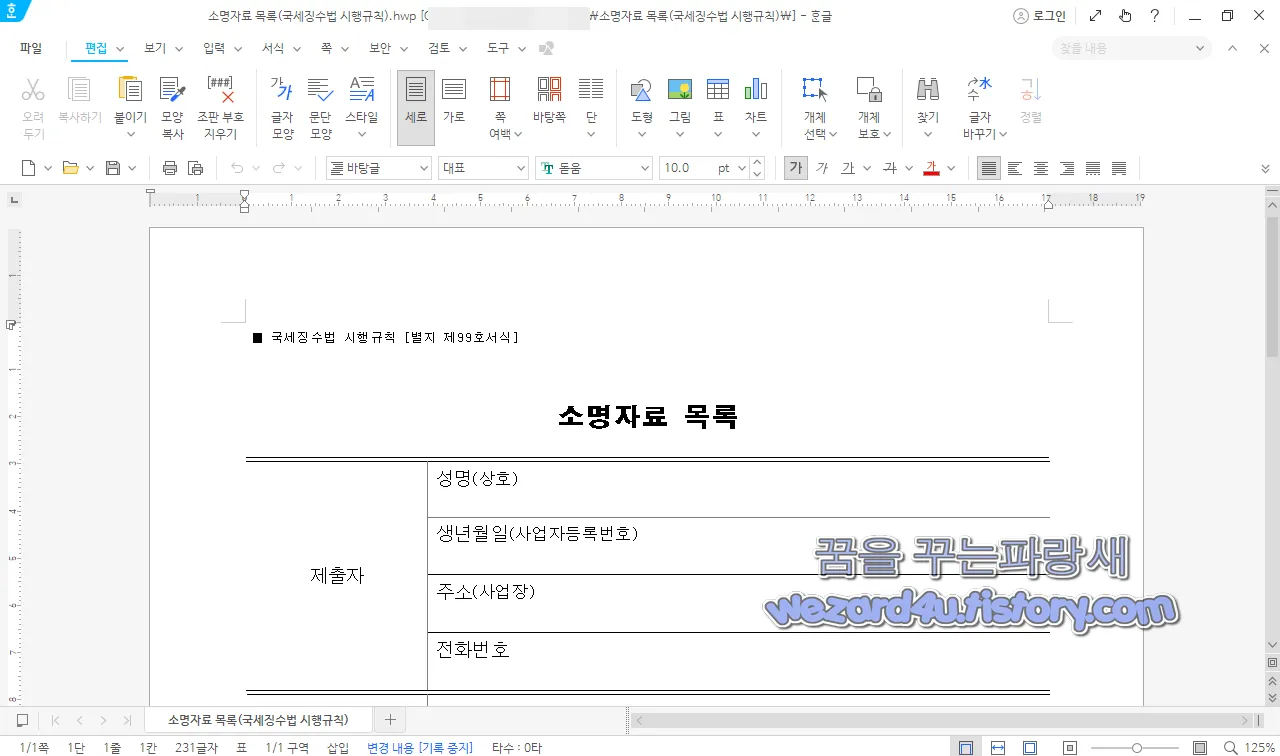This screenshot has height=756, width=1280.
Task: Open the 파일 menu
Action: tap(31, 48)
